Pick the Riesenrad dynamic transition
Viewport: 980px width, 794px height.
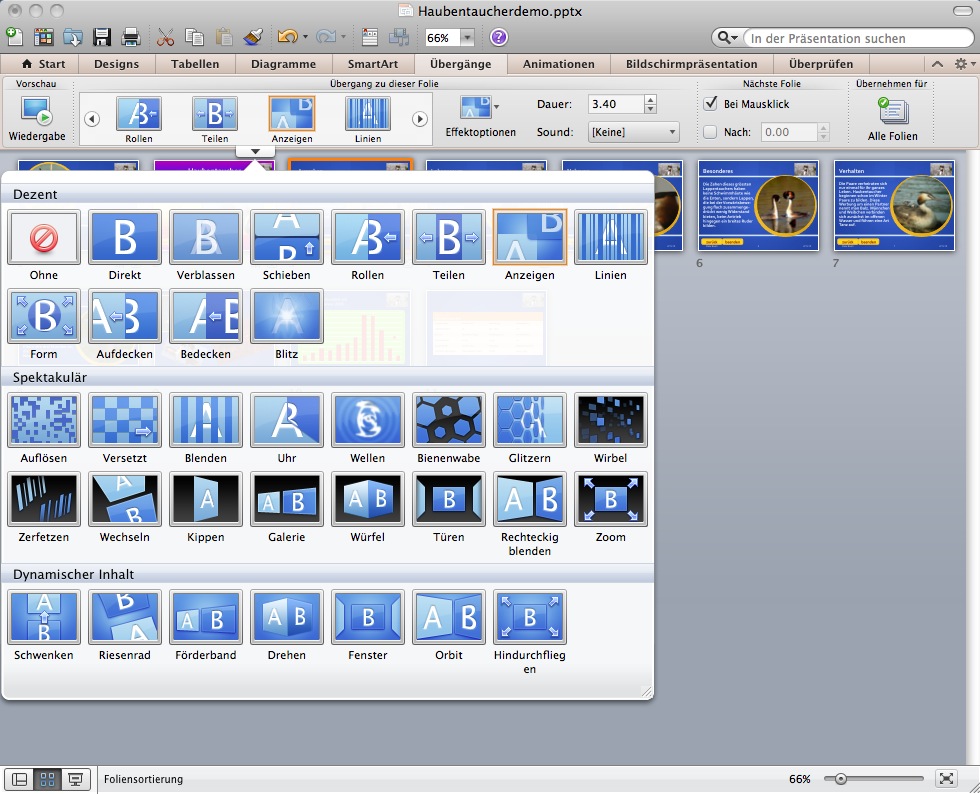125,617
